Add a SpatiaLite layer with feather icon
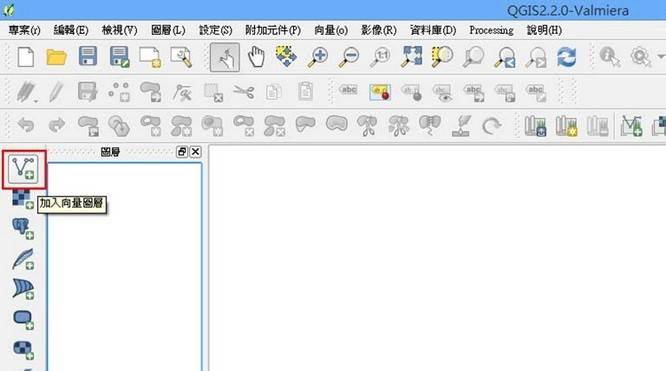Viewport: 666px width, 371px height. [23, 259]
